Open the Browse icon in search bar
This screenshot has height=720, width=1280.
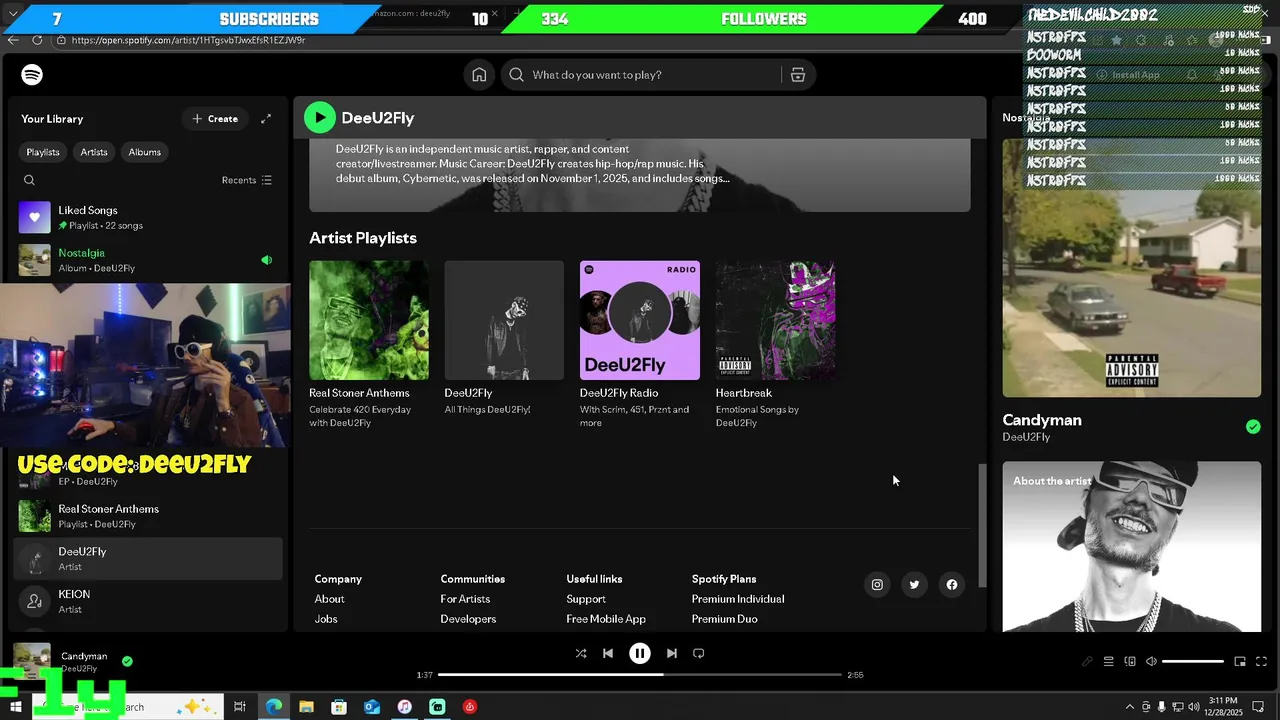(798, 75)
